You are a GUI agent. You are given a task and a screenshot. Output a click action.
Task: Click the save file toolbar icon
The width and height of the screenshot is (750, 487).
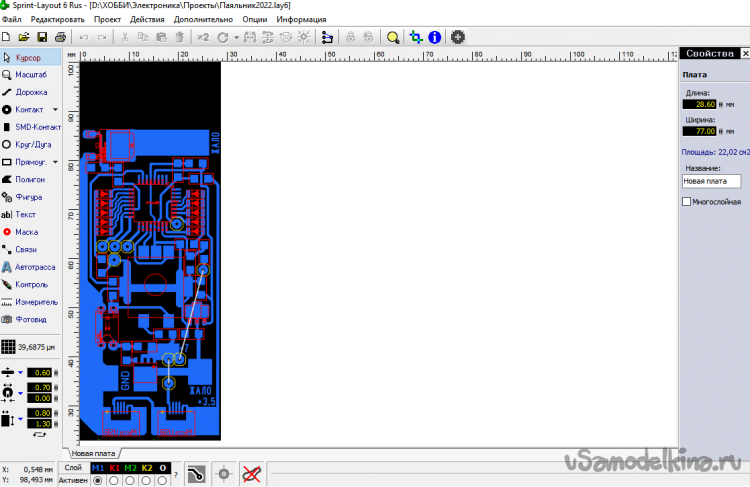click(42, 37)
